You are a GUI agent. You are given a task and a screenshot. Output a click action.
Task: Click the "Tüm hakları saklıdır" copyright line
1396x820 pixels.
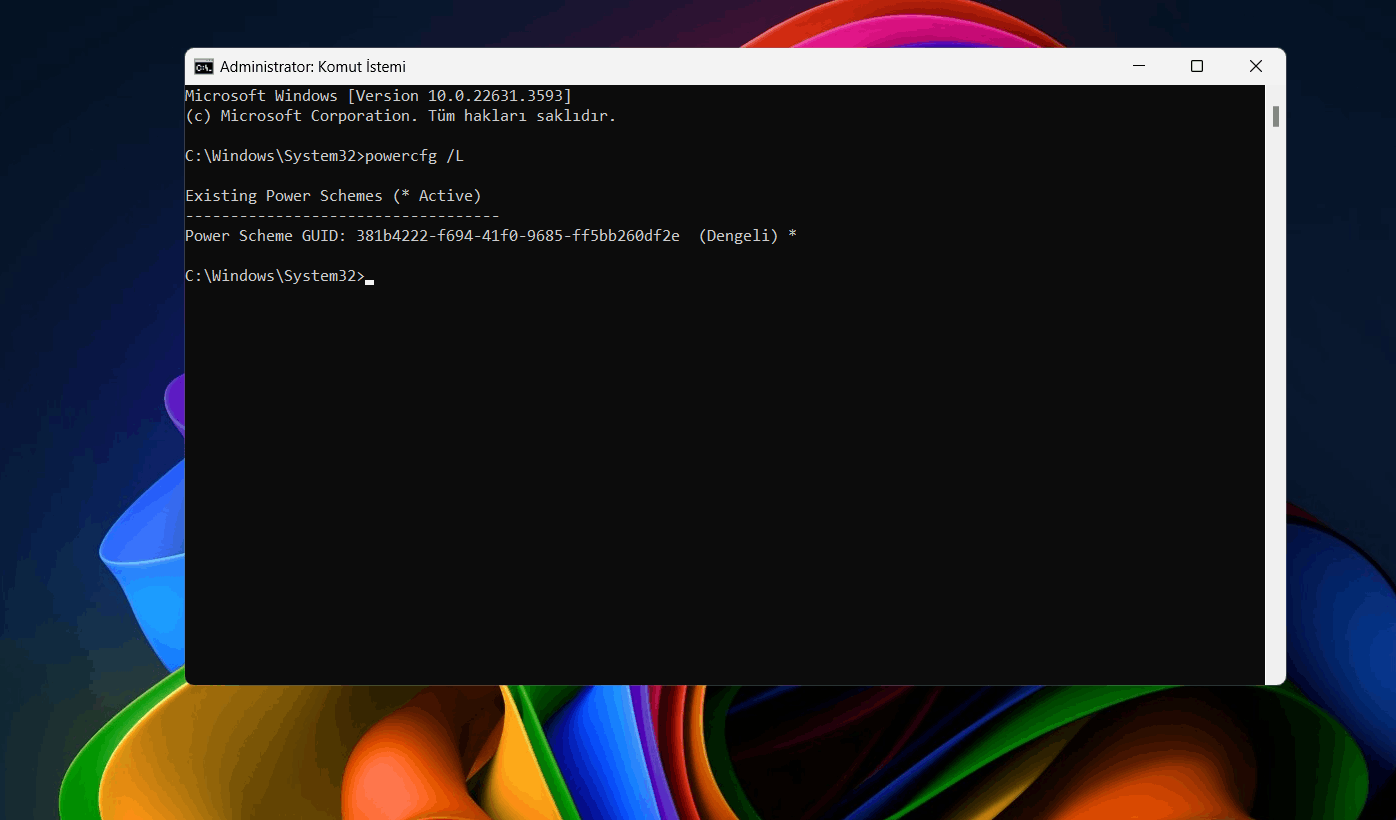(401, 116)
